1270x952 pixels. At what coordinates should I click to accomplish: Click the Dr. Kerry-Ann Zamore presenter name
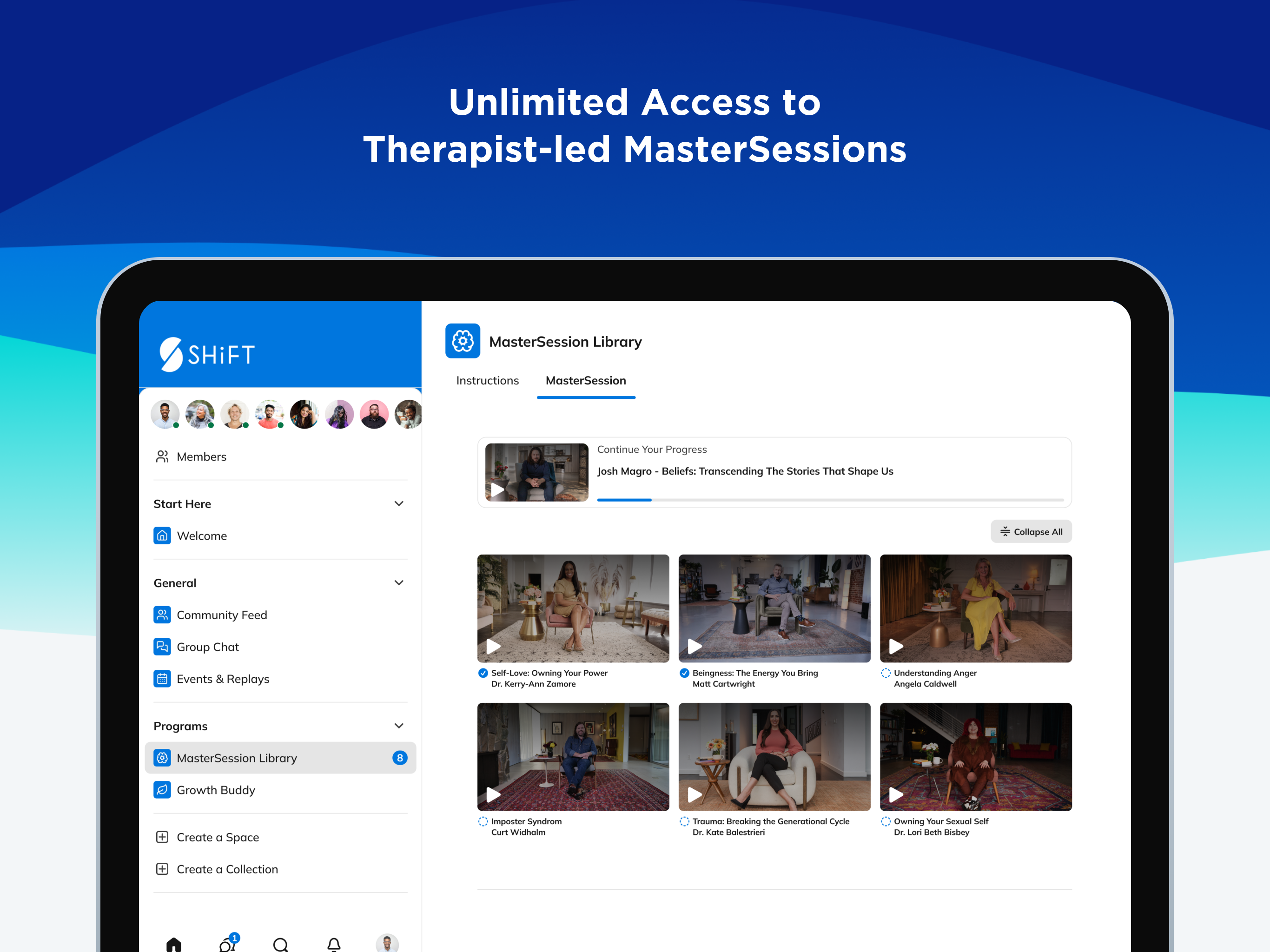click(533, 684)
